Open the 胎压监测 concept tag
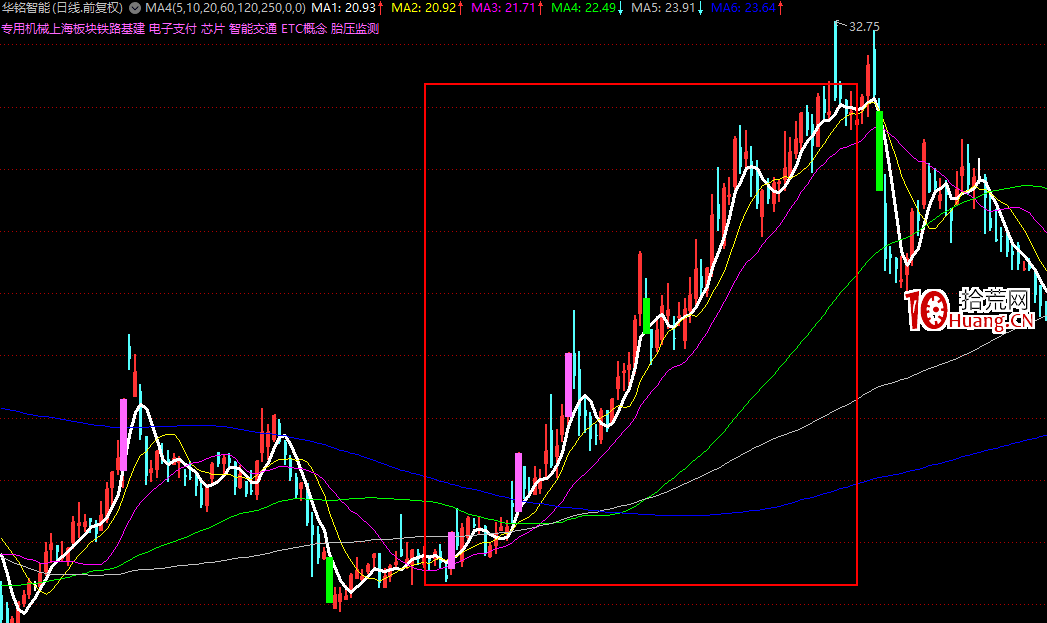 pyautogui.click(x=355, y=29)
